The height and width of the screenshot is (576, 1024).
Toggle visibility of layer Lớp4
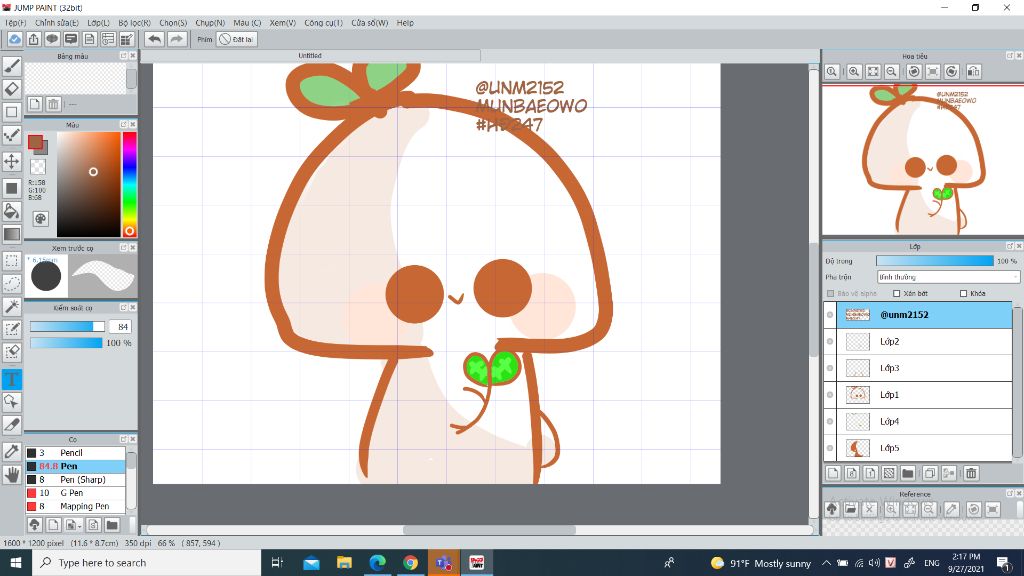pos(830,421)
